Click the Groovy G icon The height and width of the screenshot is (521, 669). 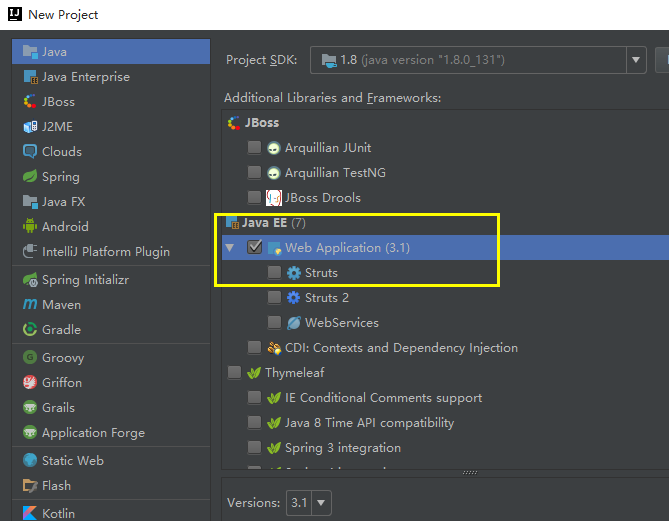[30, 357]
